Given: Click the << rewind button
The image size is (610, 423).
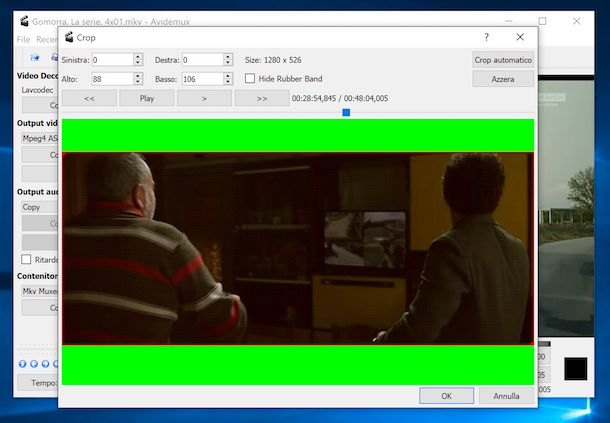Looking at the screenshot, I should coord(89,98).
